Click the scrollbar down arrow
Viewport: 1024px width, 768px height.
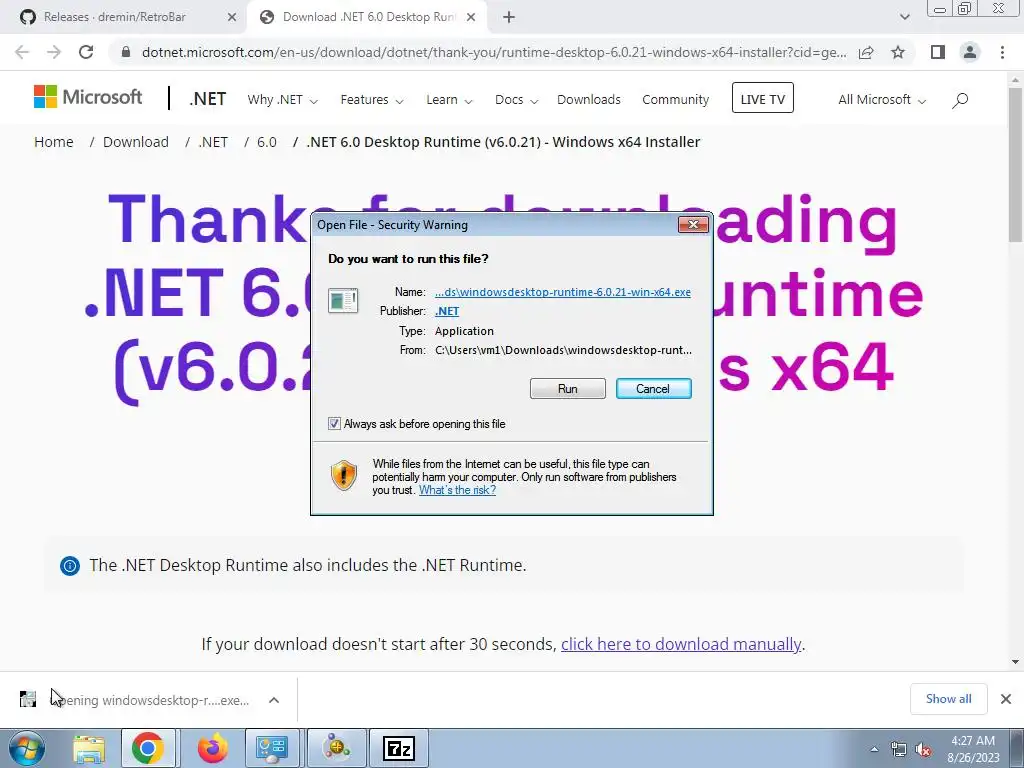1016,662
